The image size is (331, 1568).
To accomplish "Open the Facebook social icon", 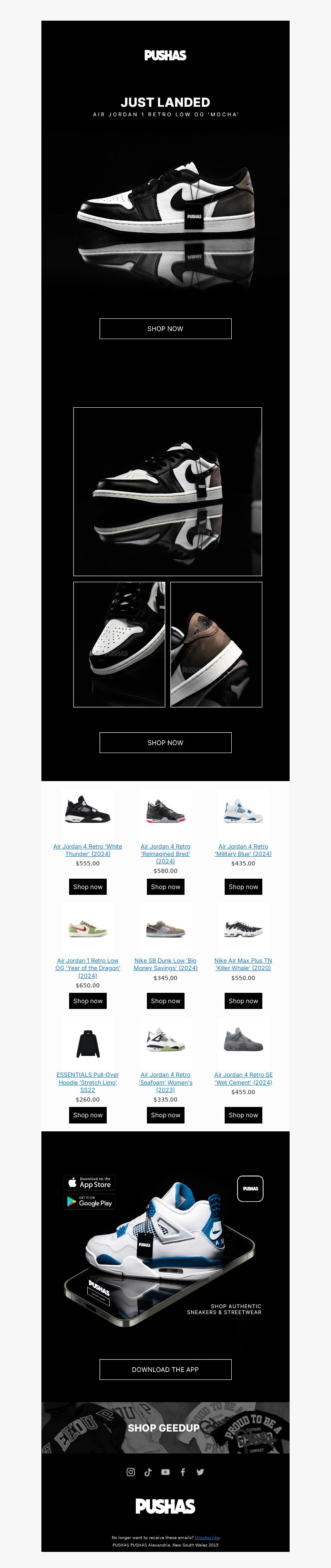I will 182,1472.
